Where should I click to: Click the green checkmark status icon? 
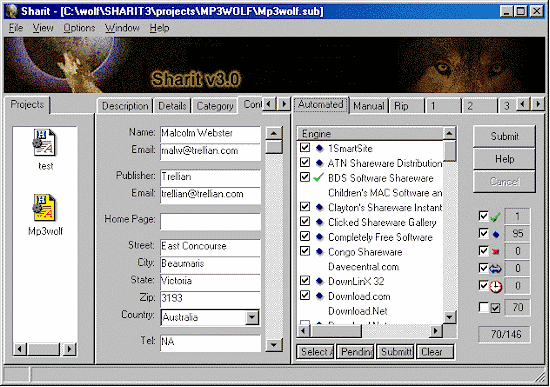point(495,217)
